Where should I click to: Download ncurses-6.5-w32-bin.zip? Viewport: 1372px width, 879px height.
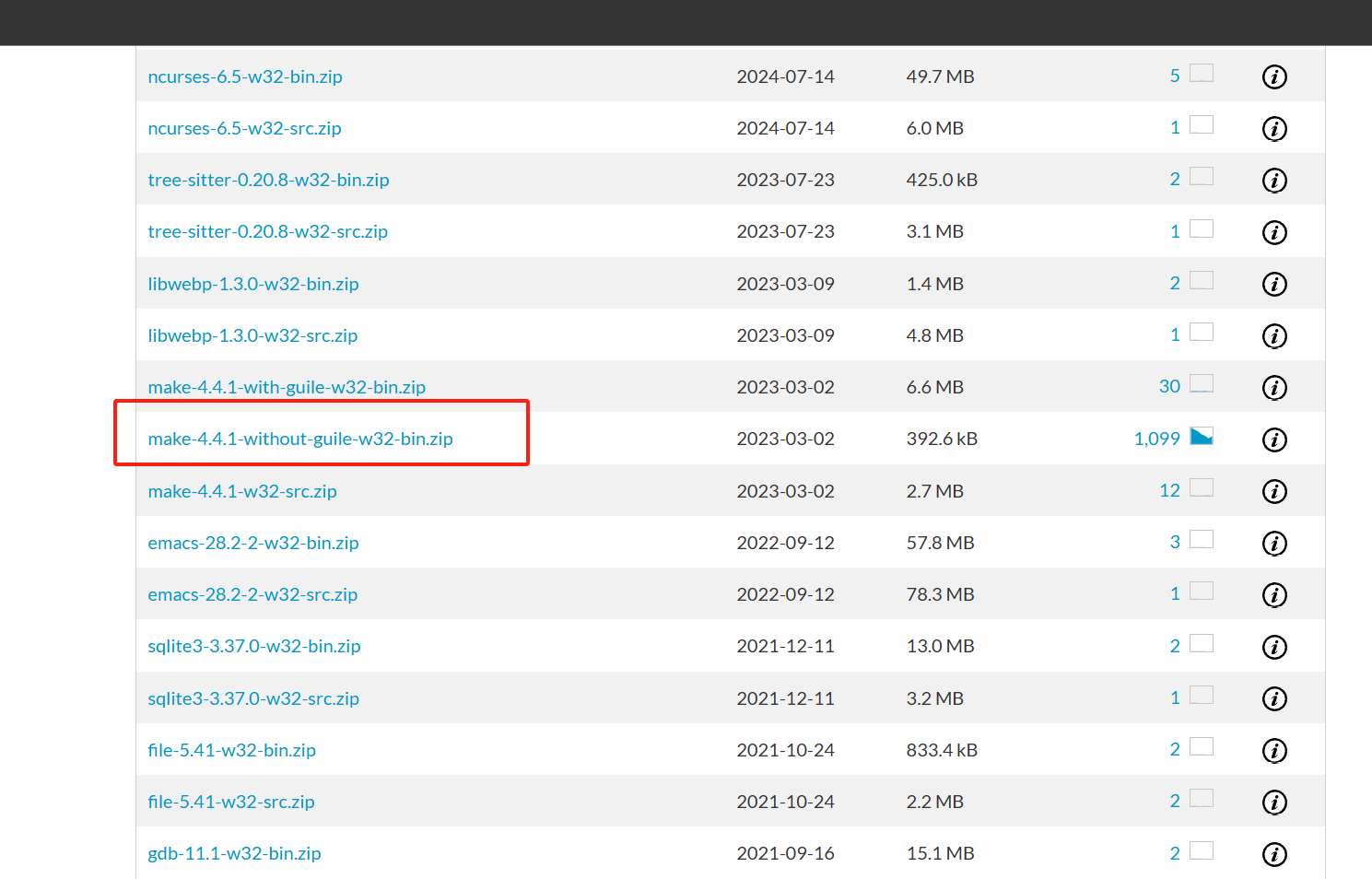(245, 76)
